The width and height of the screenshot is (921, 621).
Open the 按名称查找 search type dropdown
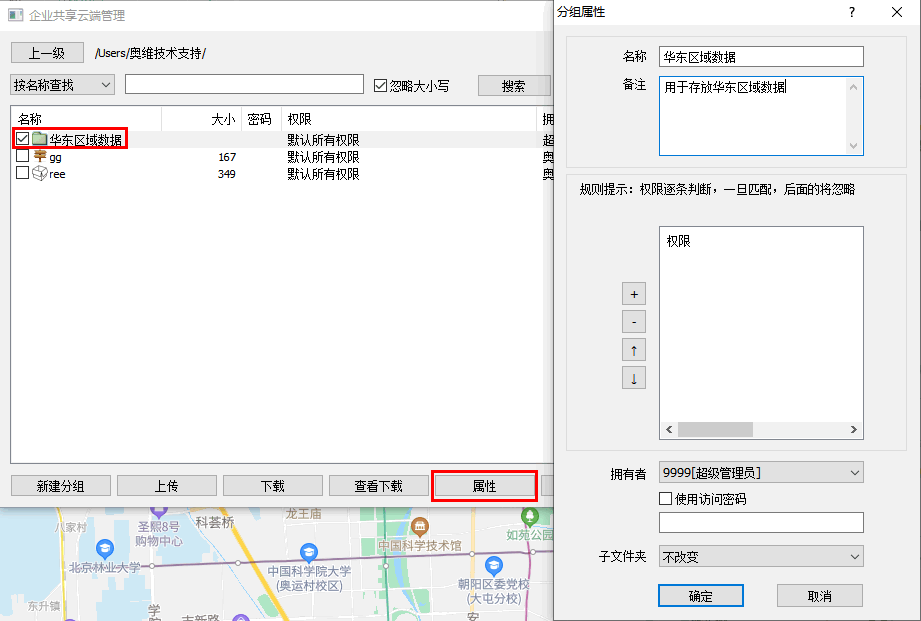tap(63, 86)
